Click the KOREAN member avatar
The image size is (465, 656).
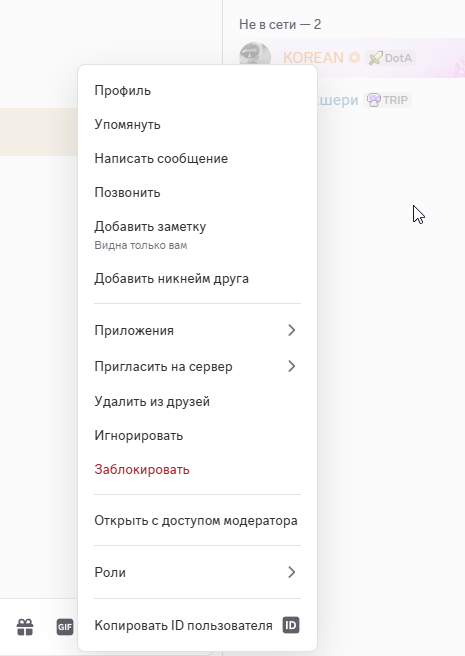tap(254, 54)
